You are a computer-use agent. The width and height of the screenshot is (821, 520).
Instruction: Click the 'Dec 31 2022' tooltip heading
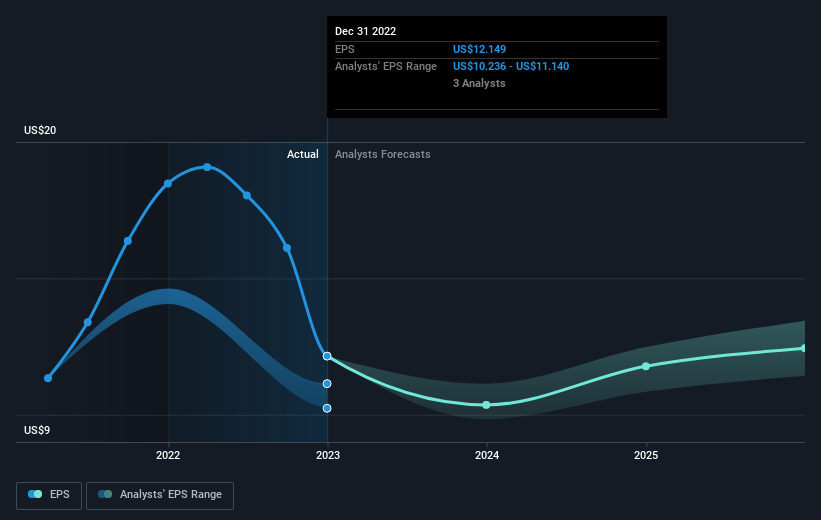coord(365,31)
